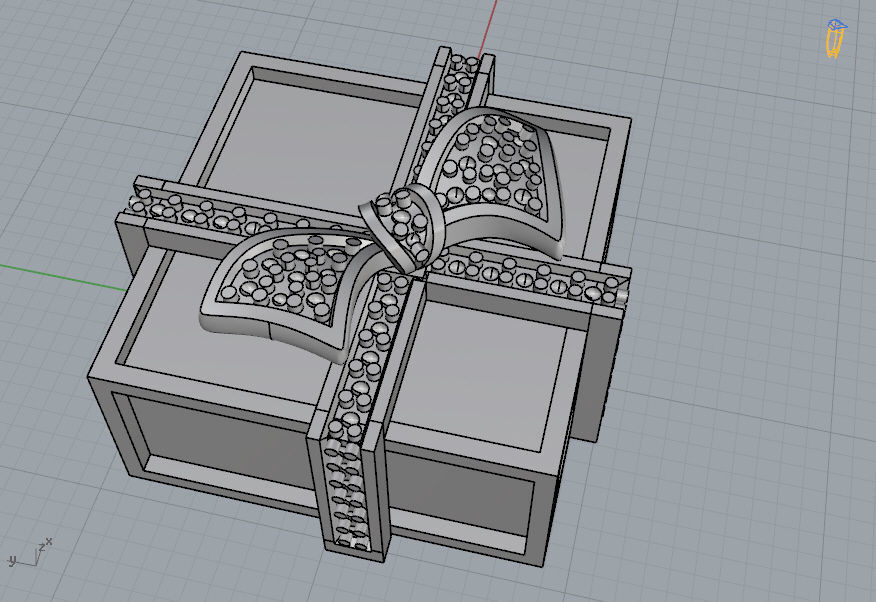Image resolution: width=876 pixels, height=602 pixels.
Task: Select the front vertical ribbon strip with gems
Action: [x=347, y=489]
